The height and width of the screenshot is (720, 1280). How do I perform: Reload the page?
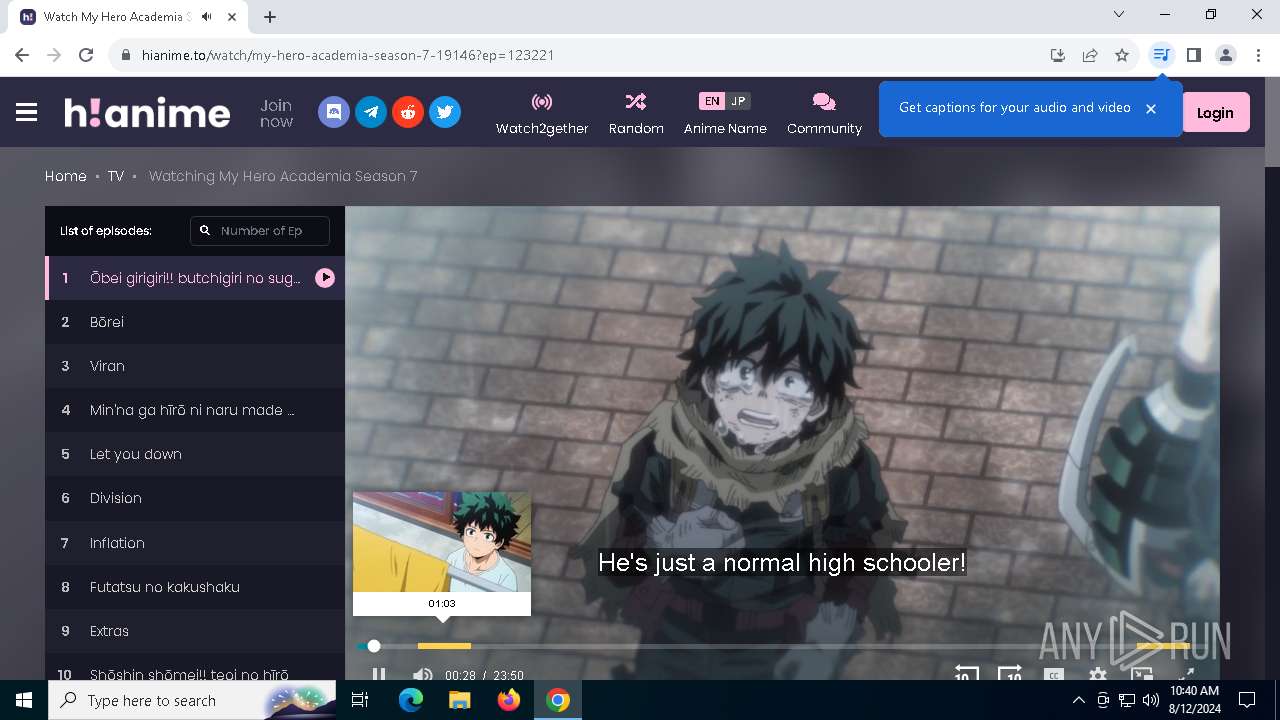click(86, 55)
